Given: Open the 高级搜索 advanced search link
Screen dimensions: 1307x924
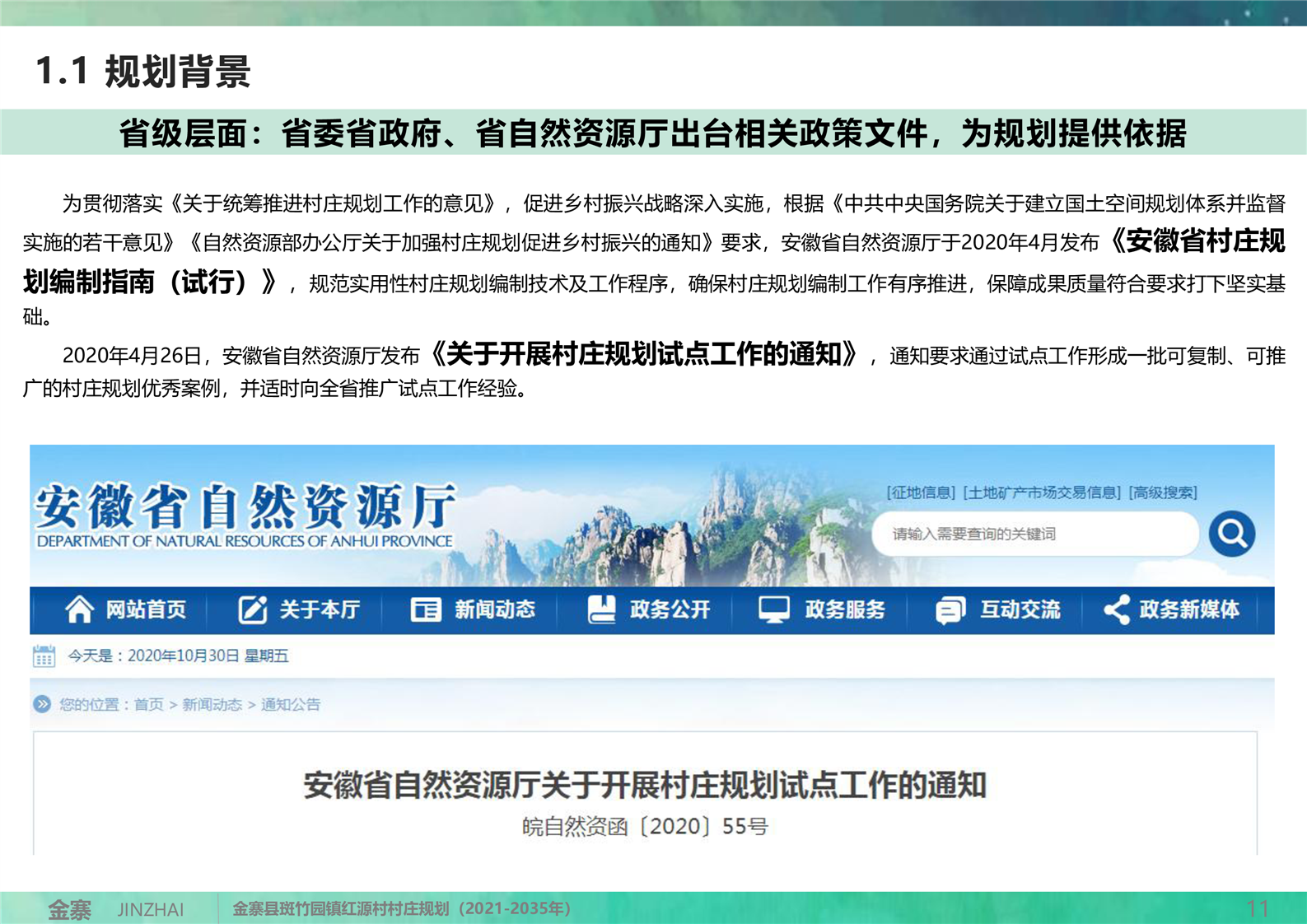Looking at the screenshot, I should [x=1163, y=492].
